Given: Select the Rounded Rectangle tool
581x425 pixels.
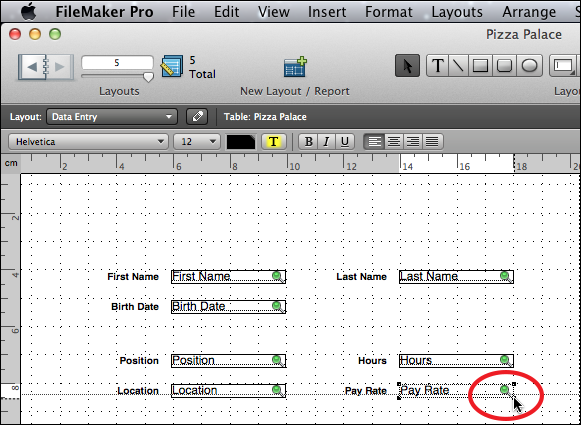Looking at the screenshot, I should point(504,66).
